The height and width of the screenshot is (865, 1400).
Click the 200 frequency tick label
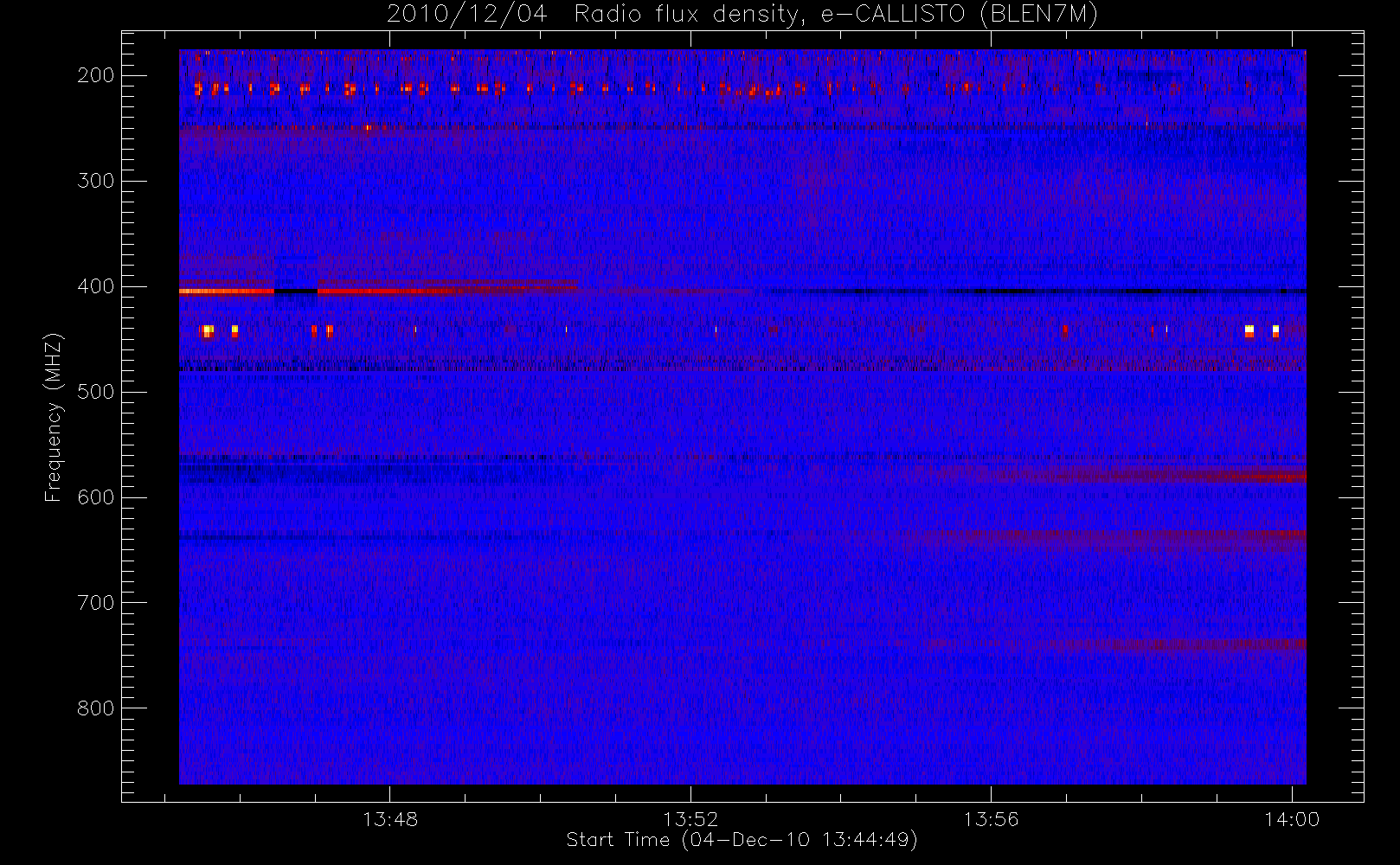(x=96, y=75)
